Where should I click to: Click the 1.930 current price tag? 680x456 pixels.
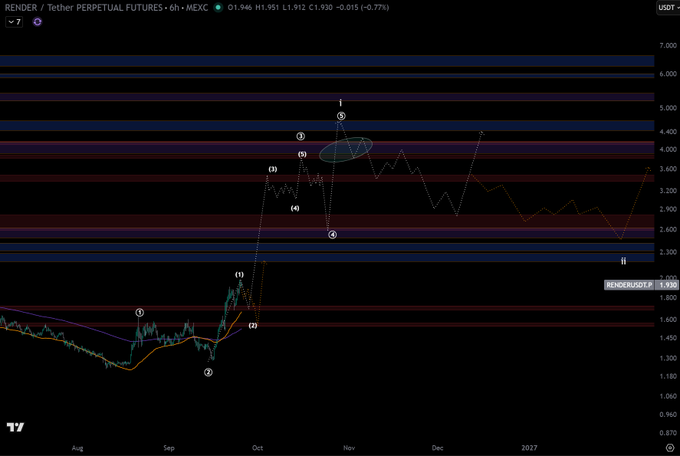[667, 285]
